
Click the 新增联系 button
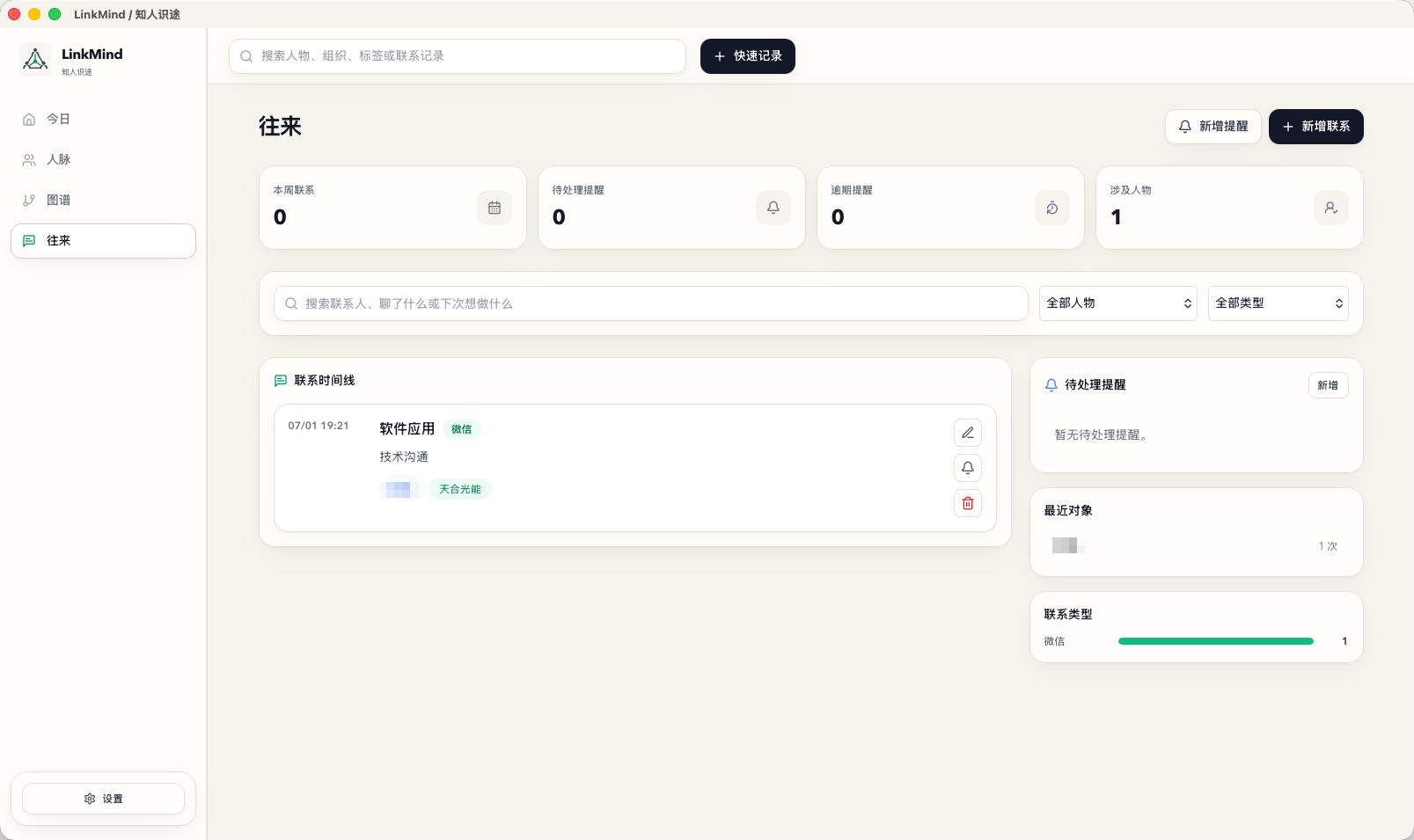pyautogui.click(x=1316, y=127)
